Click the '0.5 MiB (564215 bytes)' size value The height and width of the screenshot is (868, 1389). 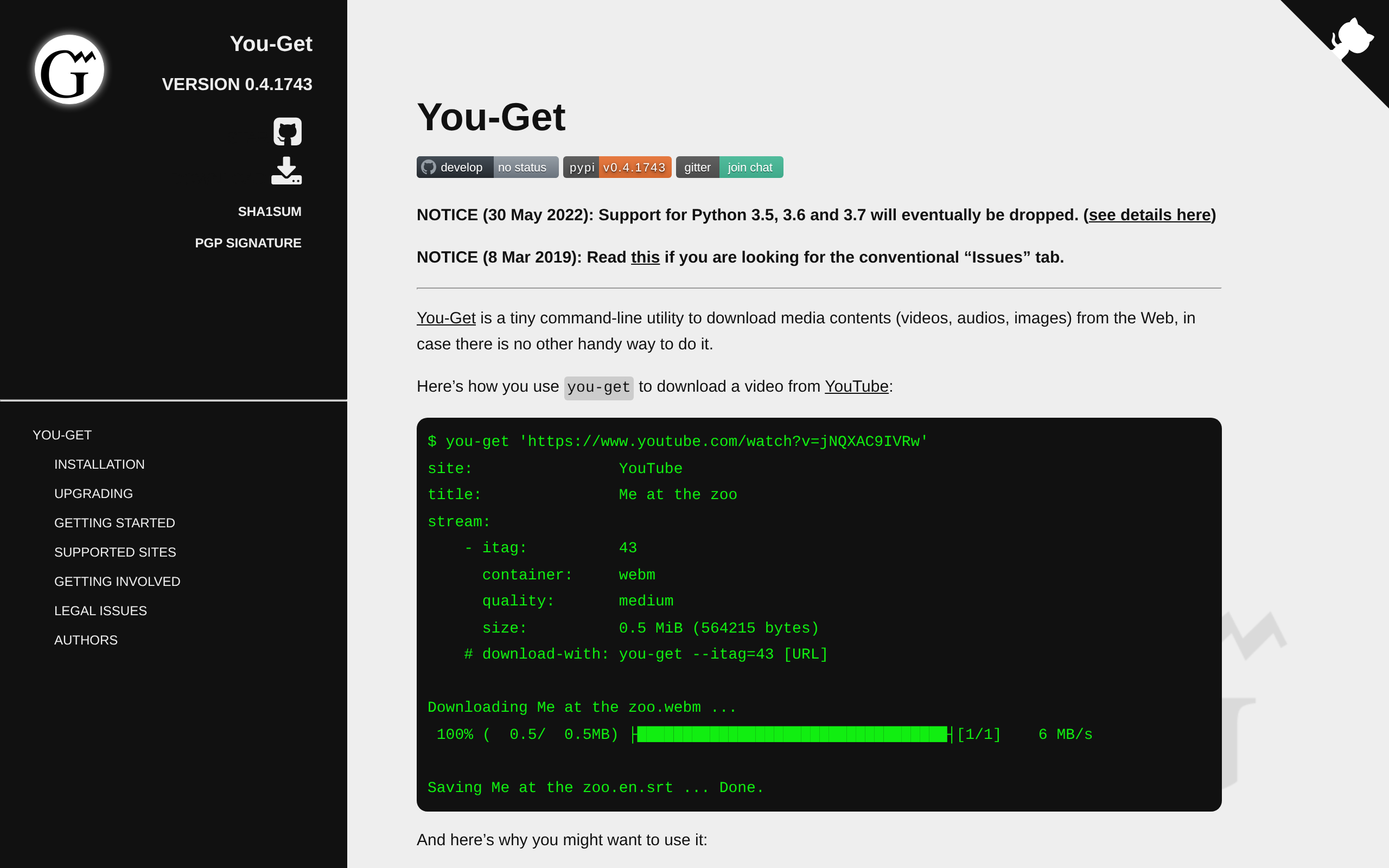coord(718,628)
